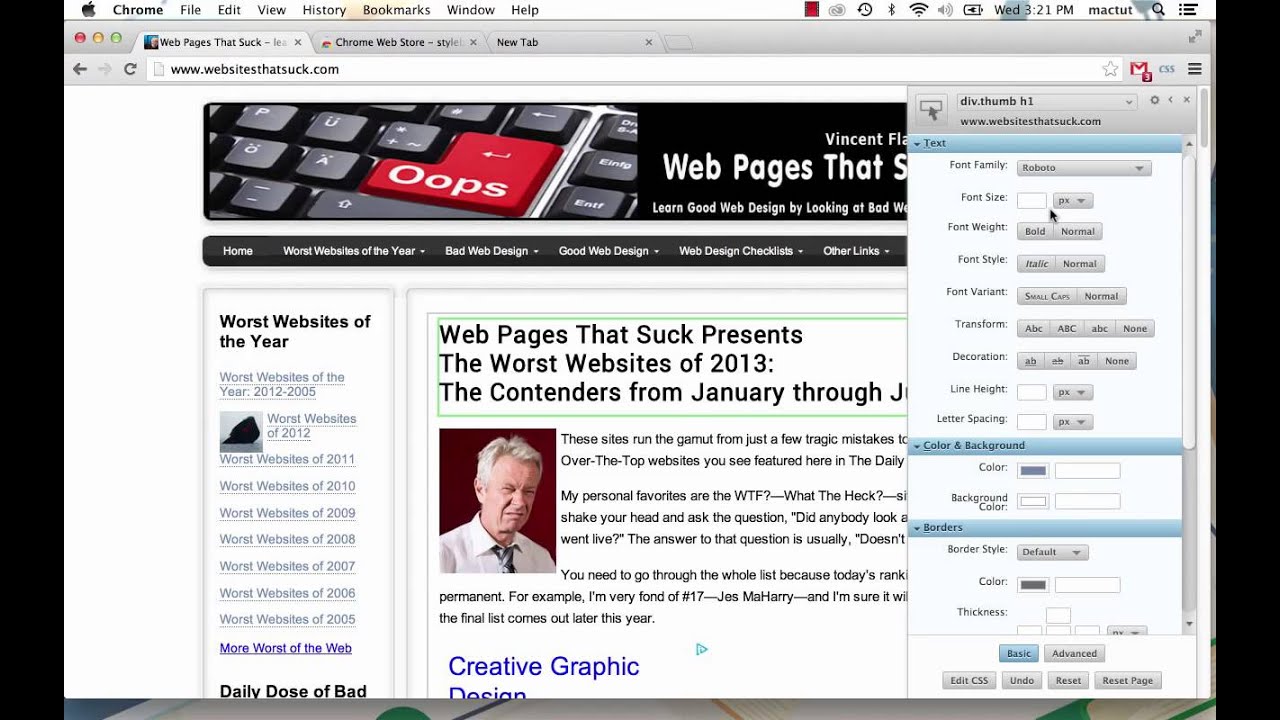Click the Reset Page button
This screenshot has width=1280, height=720.
pyautogui.click(x=1127, y=680)
